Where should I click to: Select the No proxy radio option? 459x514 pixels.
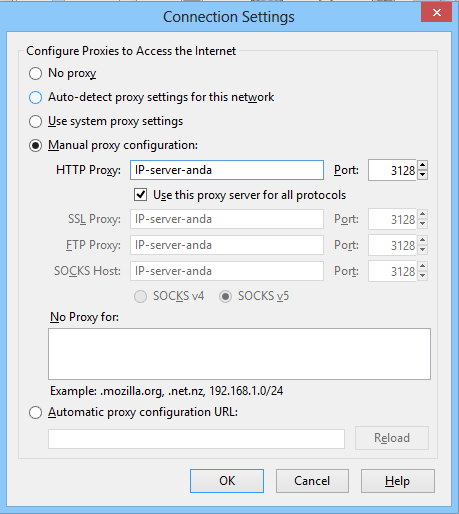coord(35,73)
